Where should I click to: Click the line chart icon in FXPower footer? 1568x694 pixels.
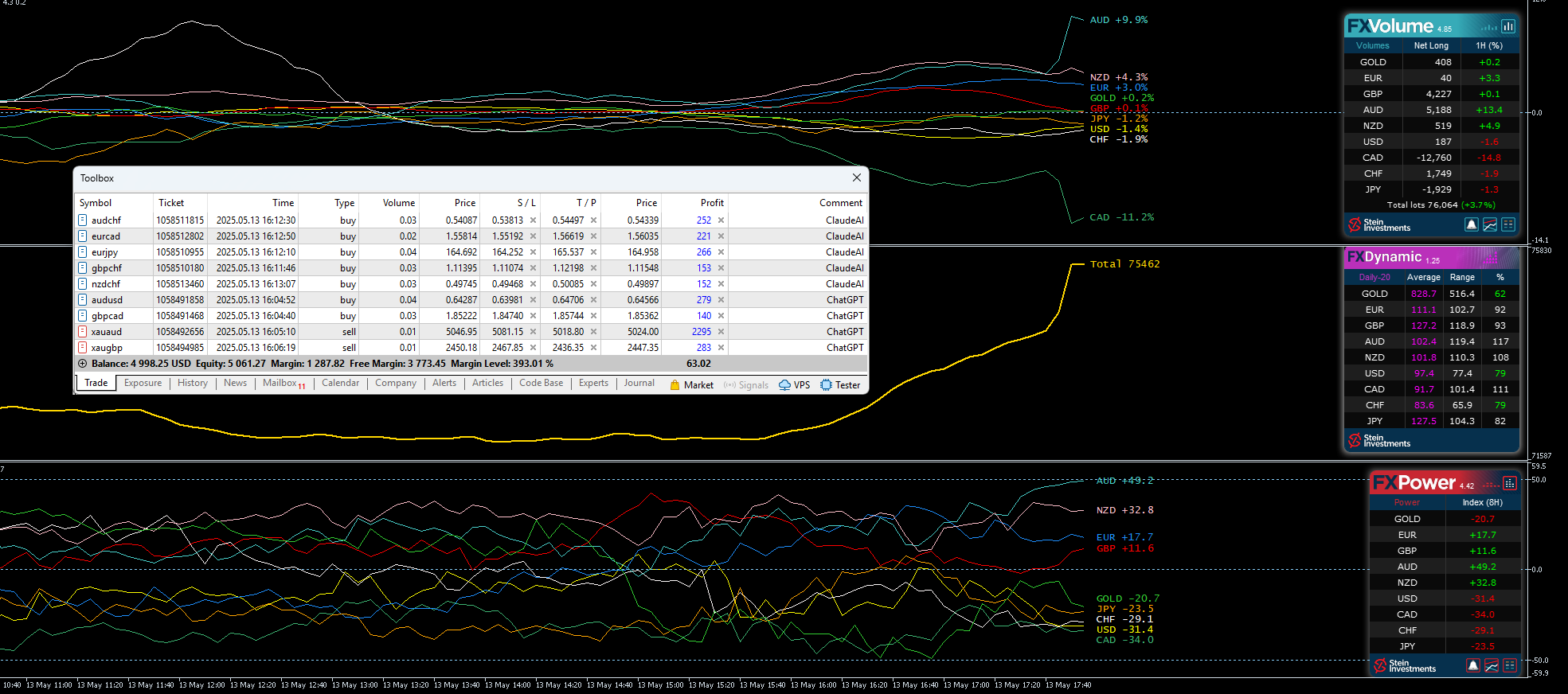pos(1491,665)
